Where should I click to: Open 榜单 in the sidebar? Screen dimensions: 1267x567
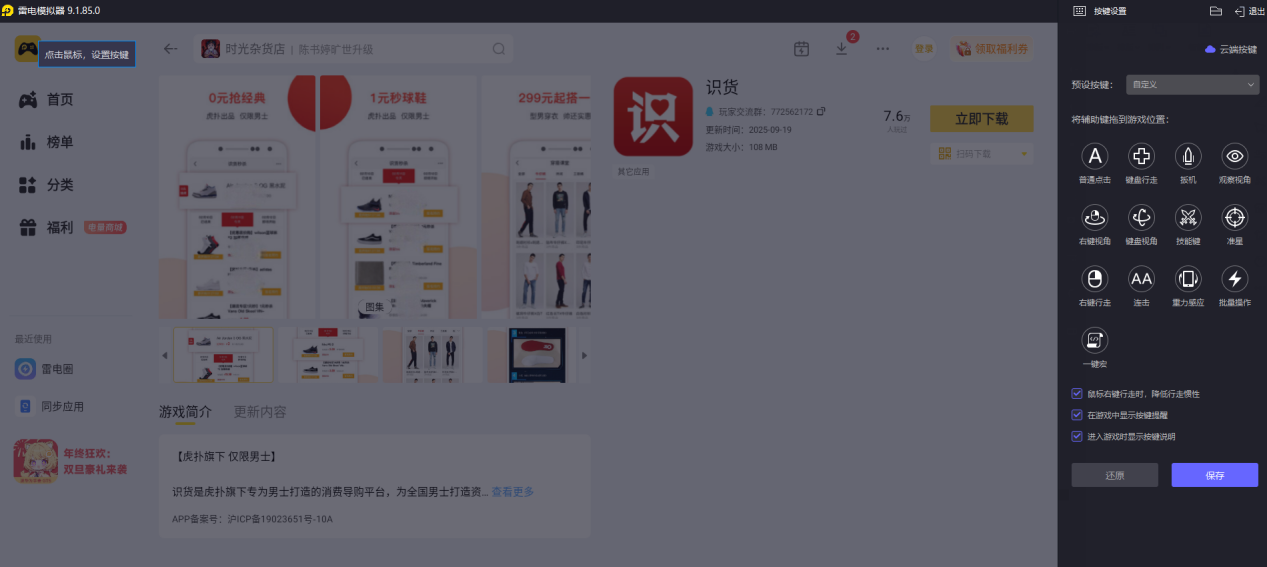tap(47, 142)
